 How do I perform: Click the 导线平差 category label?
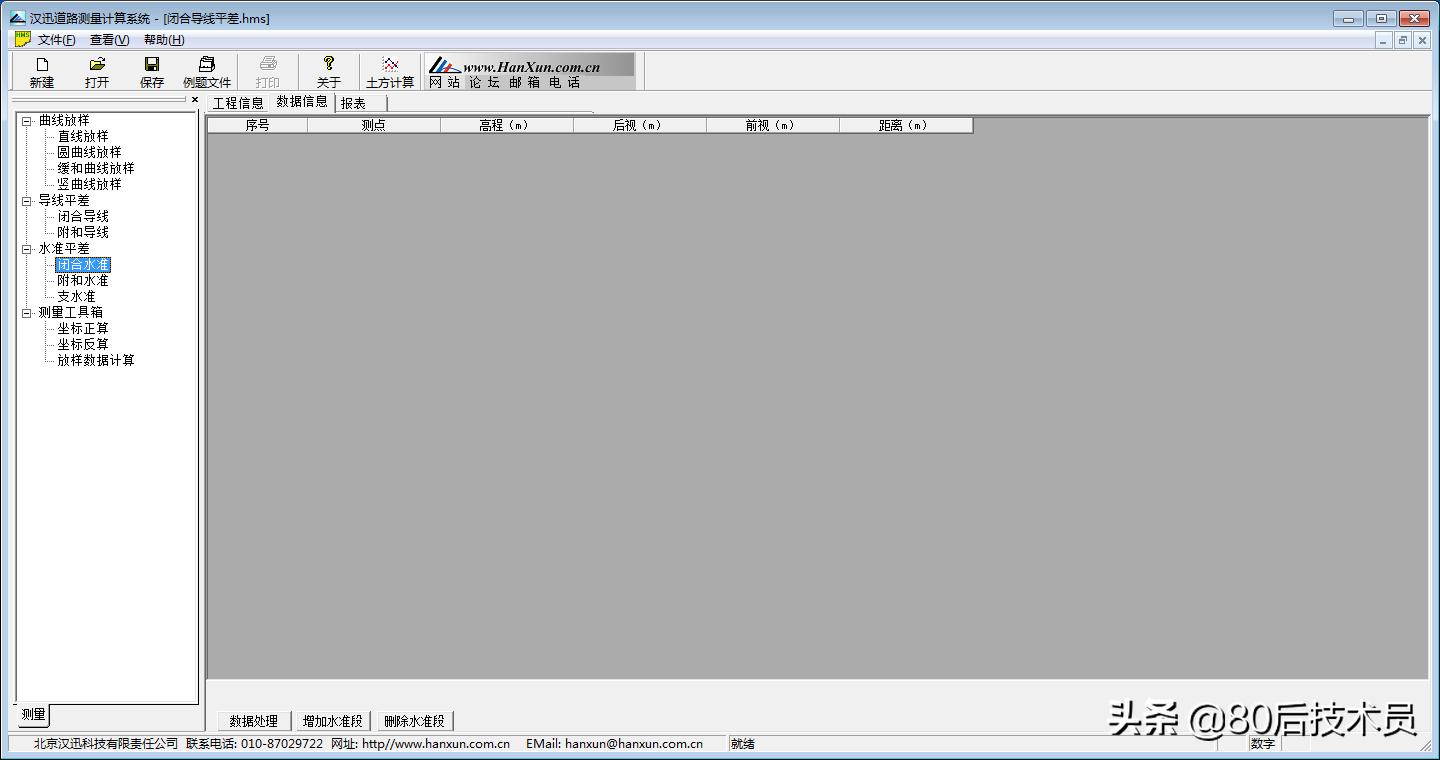(x=64, y=200)
